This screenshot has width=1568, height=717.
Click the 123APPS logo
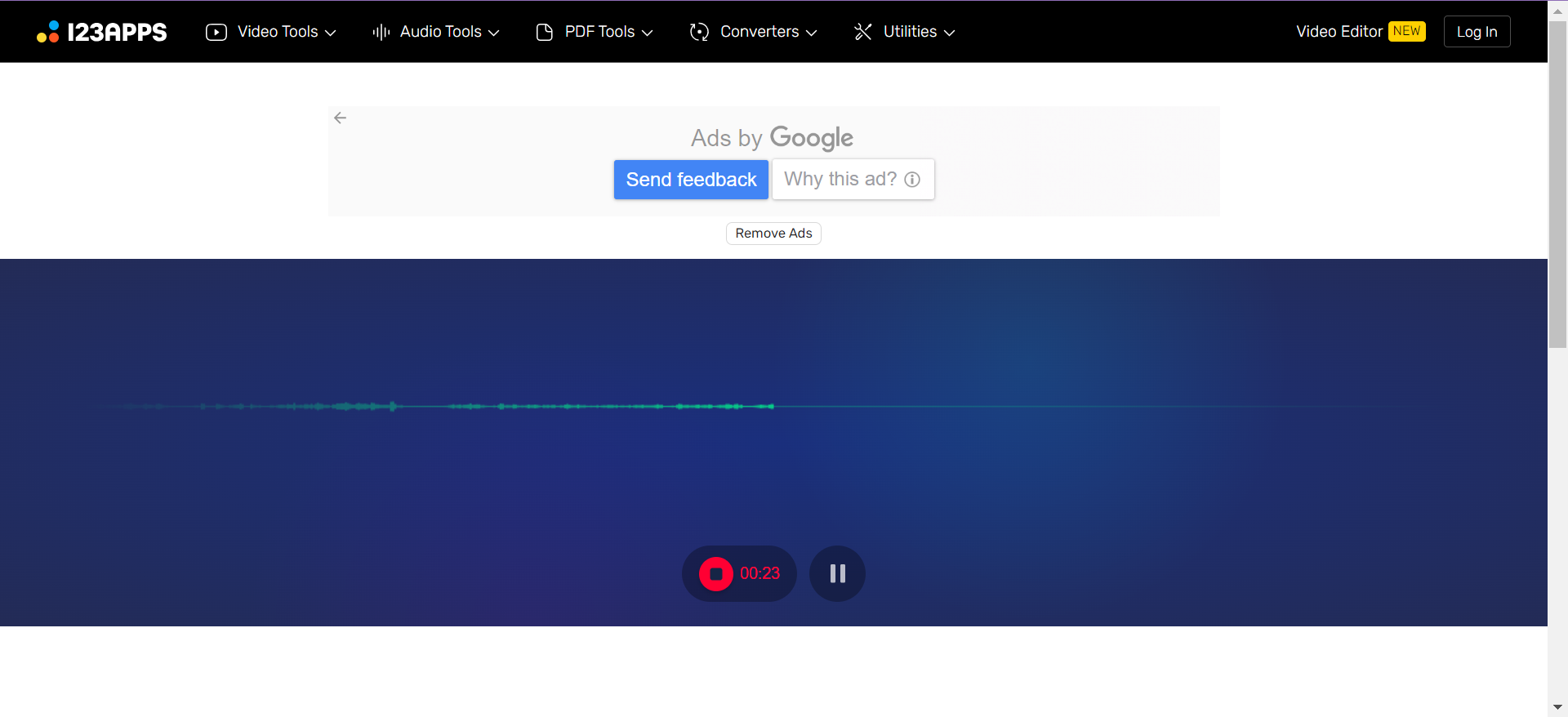click(x=102, y=32)
